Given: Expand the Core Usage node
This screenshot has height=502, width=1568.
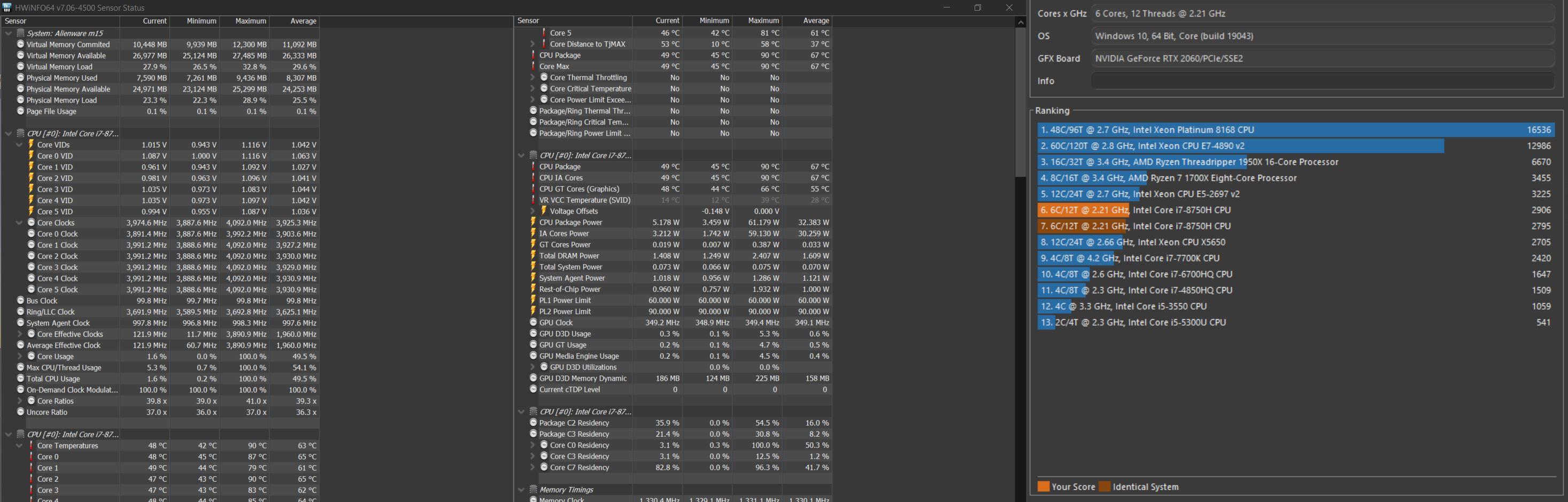Looking at the screenshot, I should [19, 357].
